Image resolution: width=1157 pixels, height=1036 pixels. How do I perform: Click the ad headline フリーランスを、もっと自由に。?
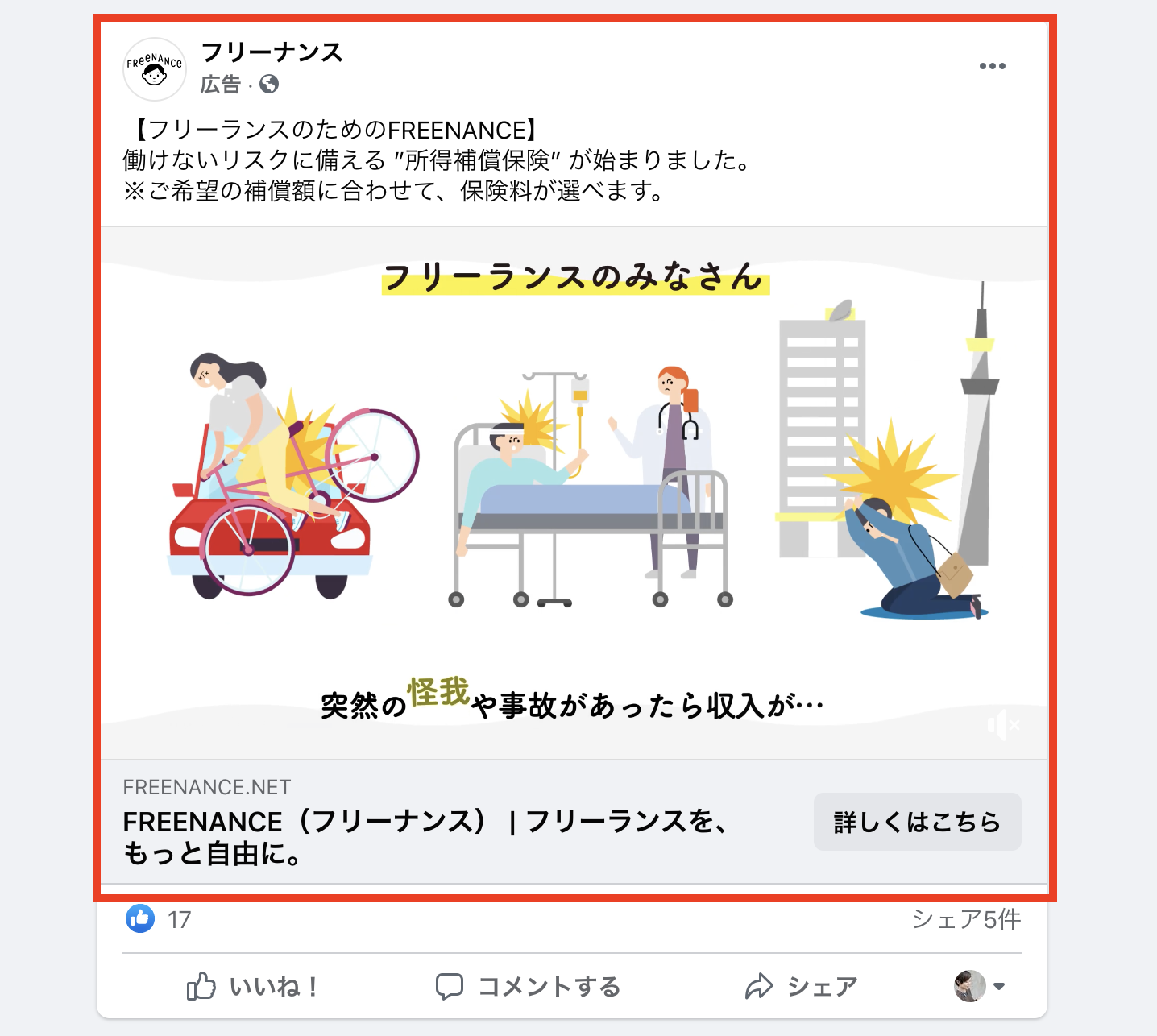pos(425,837)
